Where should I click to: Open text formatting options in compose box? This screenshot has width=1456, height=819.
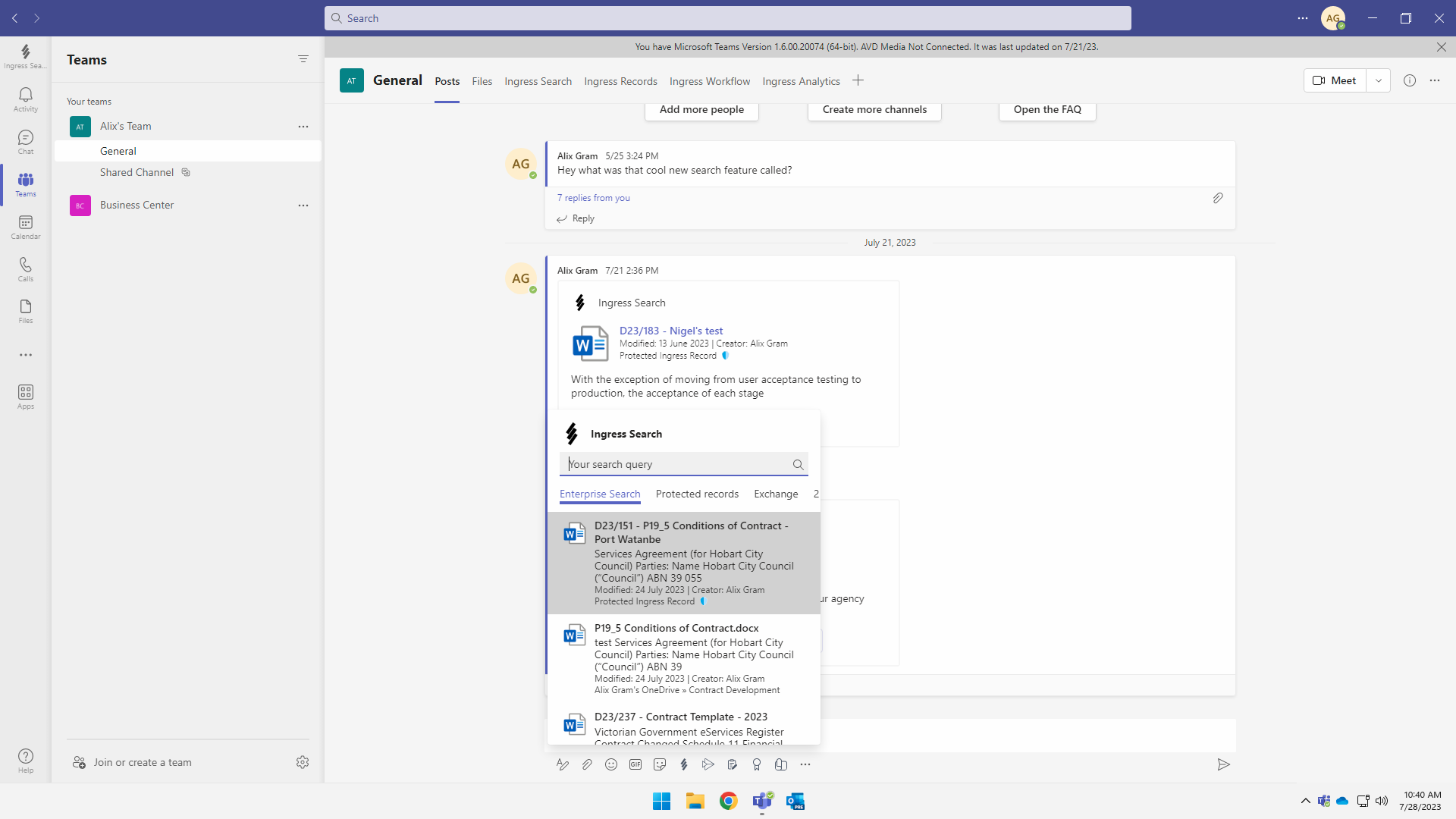point(562,764)
